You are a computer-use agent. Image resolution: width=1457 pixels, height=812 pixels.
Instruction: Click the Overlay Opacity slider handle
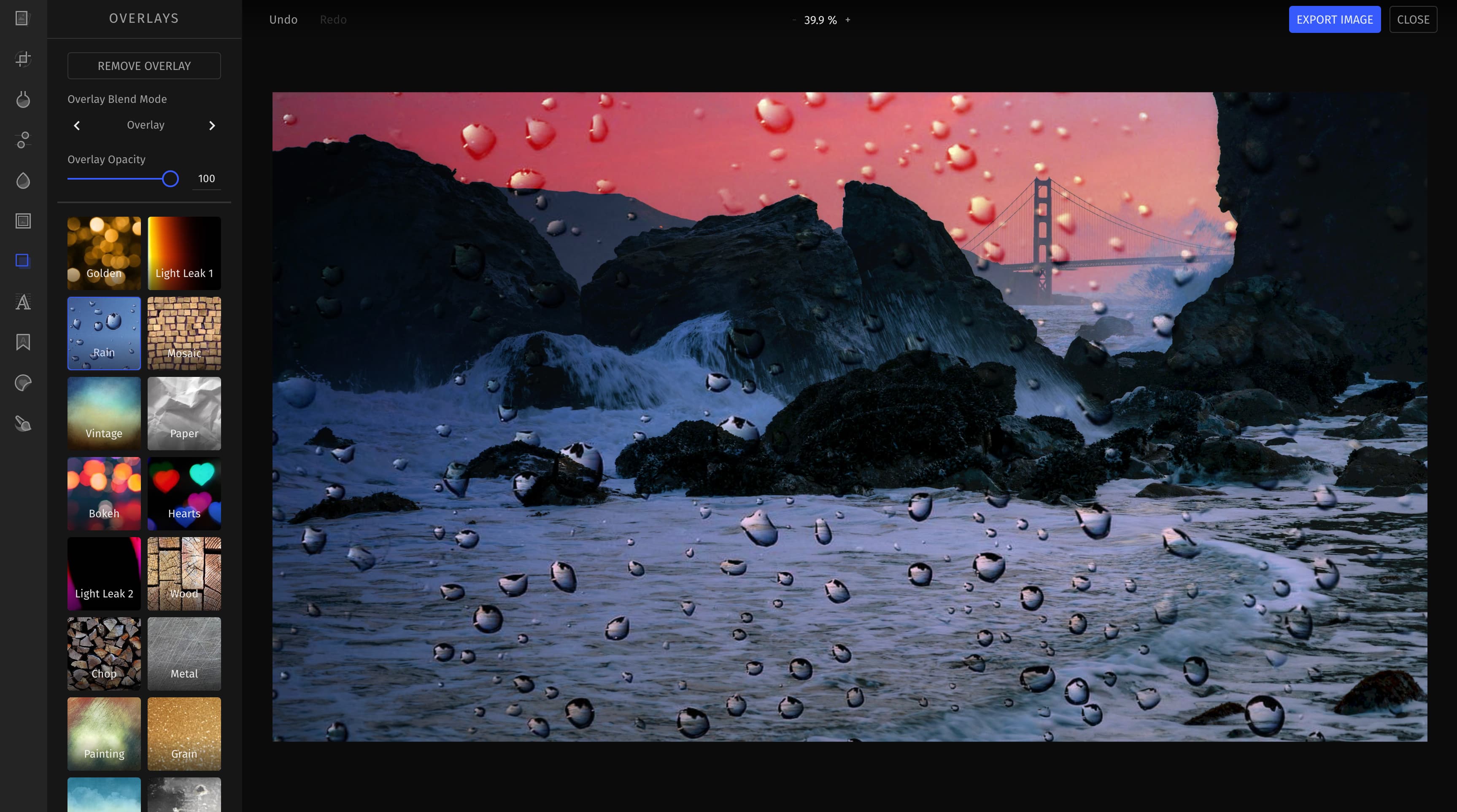coord(170,179)
